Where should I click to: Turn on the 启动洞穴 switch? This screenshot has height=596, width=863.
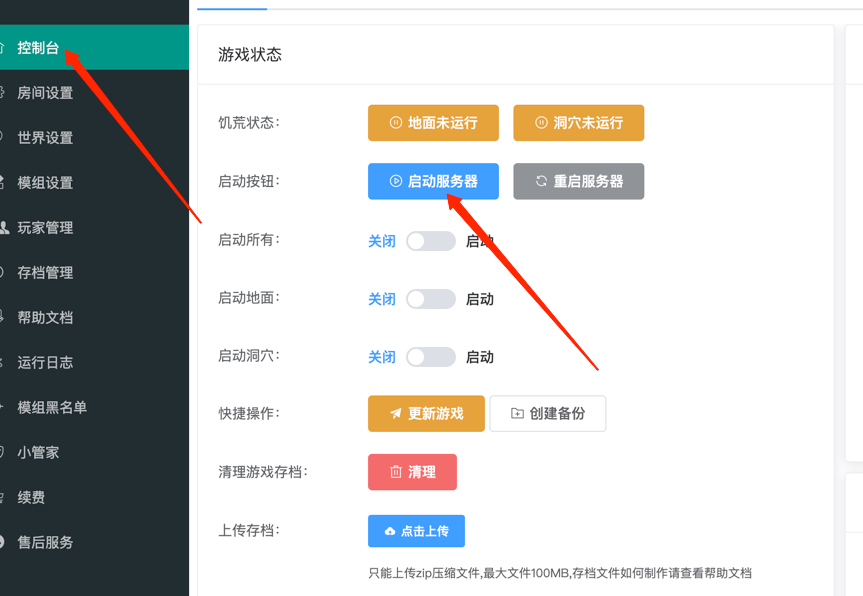point(430,357)
